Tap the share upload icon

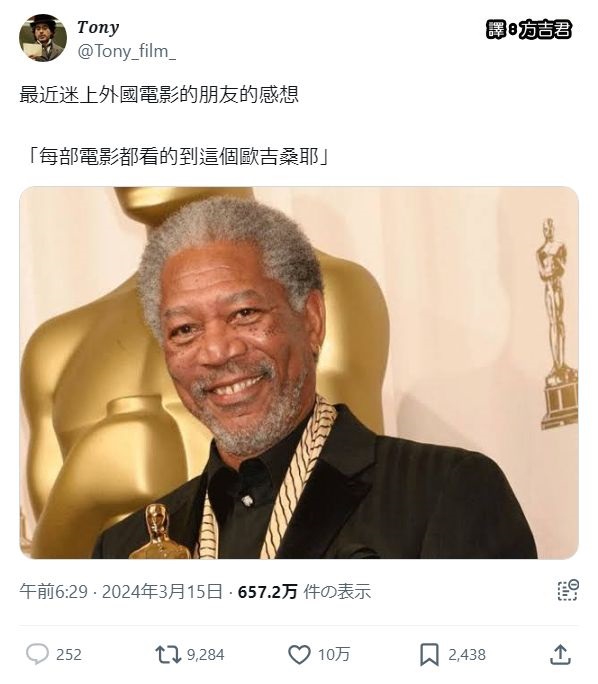click(560, 654)
